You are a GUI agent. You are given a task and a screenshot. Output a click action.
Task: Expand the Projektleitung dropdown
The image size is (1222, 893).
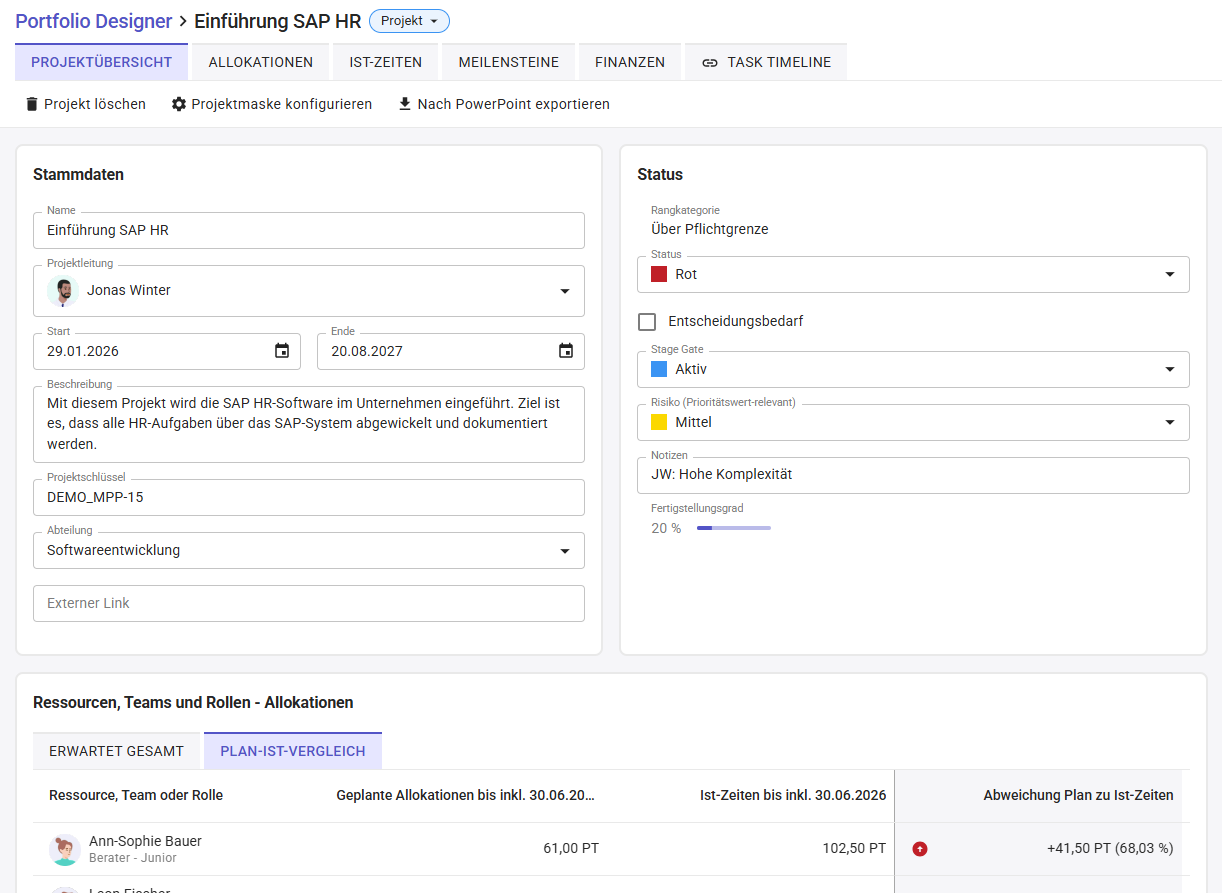point(565,291)
